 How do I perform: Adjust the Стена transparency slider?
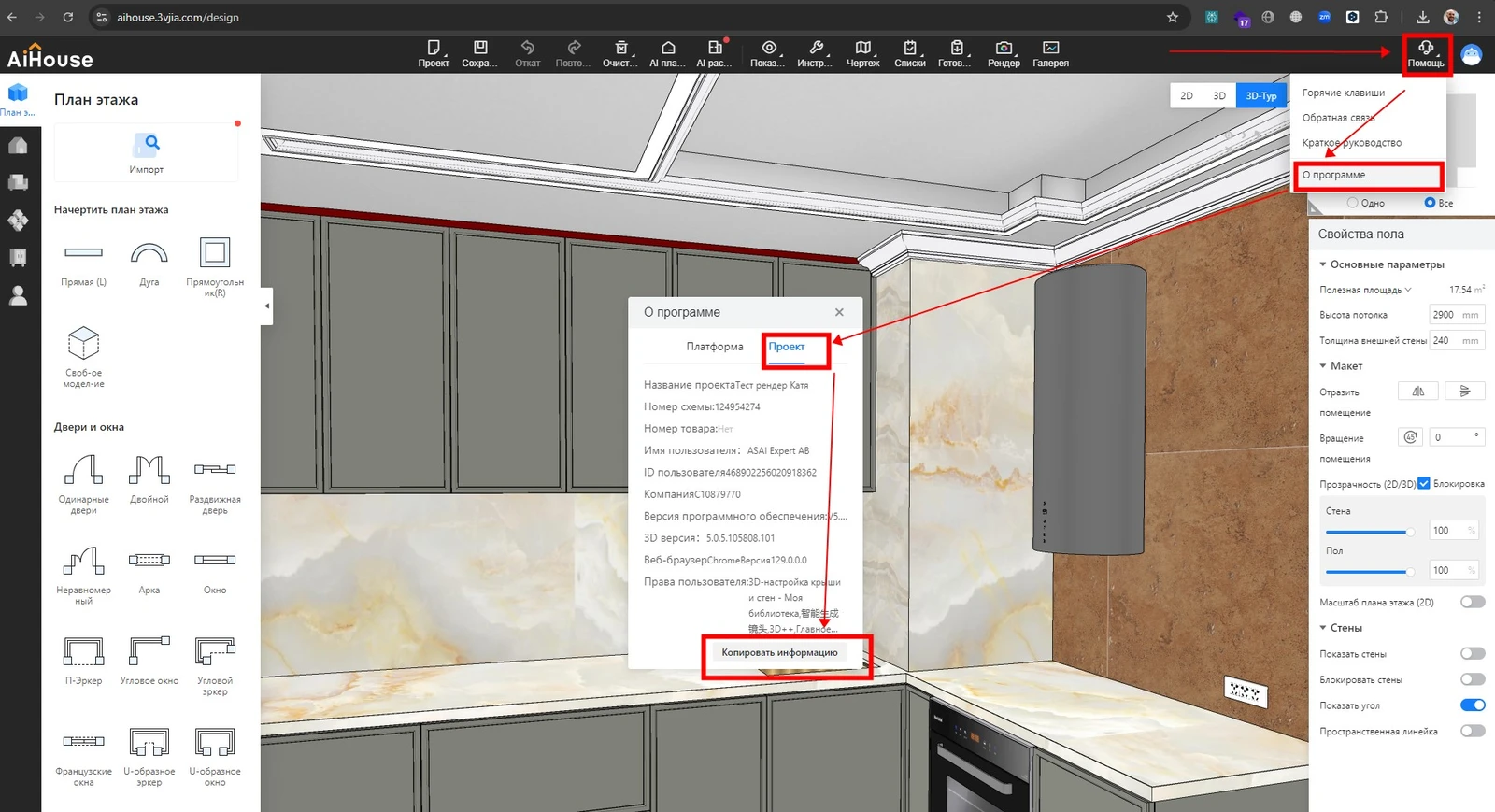click(x=1408, y=532)
